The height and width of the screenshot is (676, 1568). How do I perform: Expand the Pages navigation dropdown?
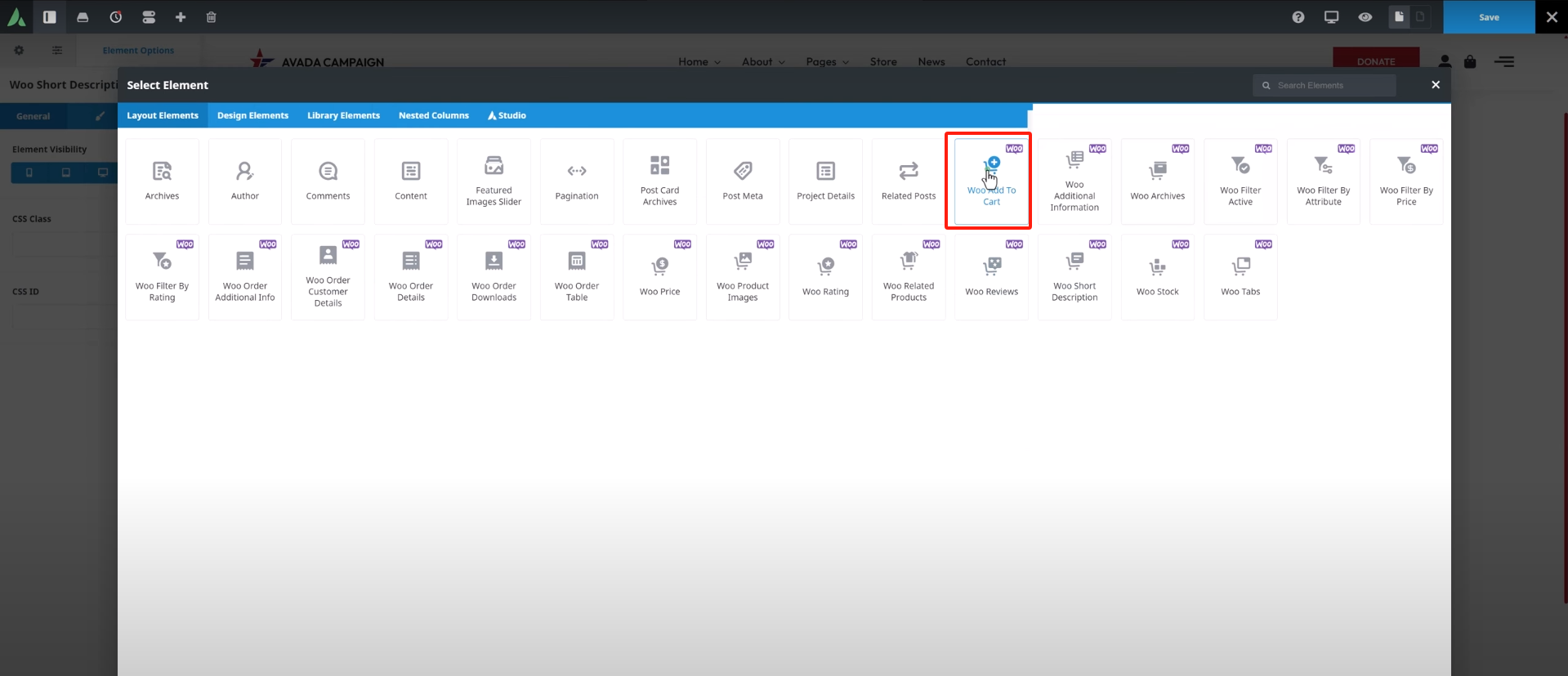826,62
